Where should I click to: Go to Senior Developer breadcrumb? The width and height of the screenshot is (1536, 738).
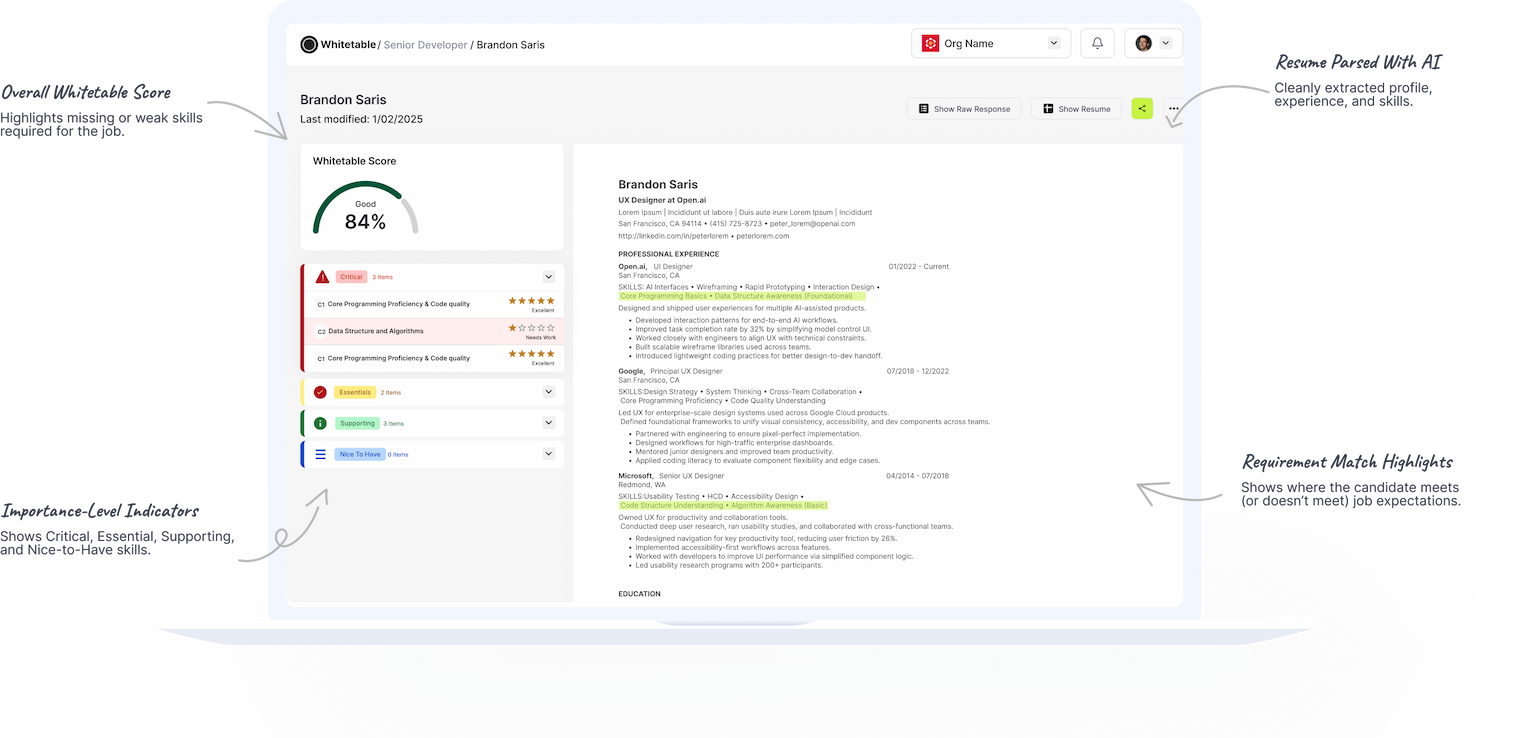coord(425,45)
